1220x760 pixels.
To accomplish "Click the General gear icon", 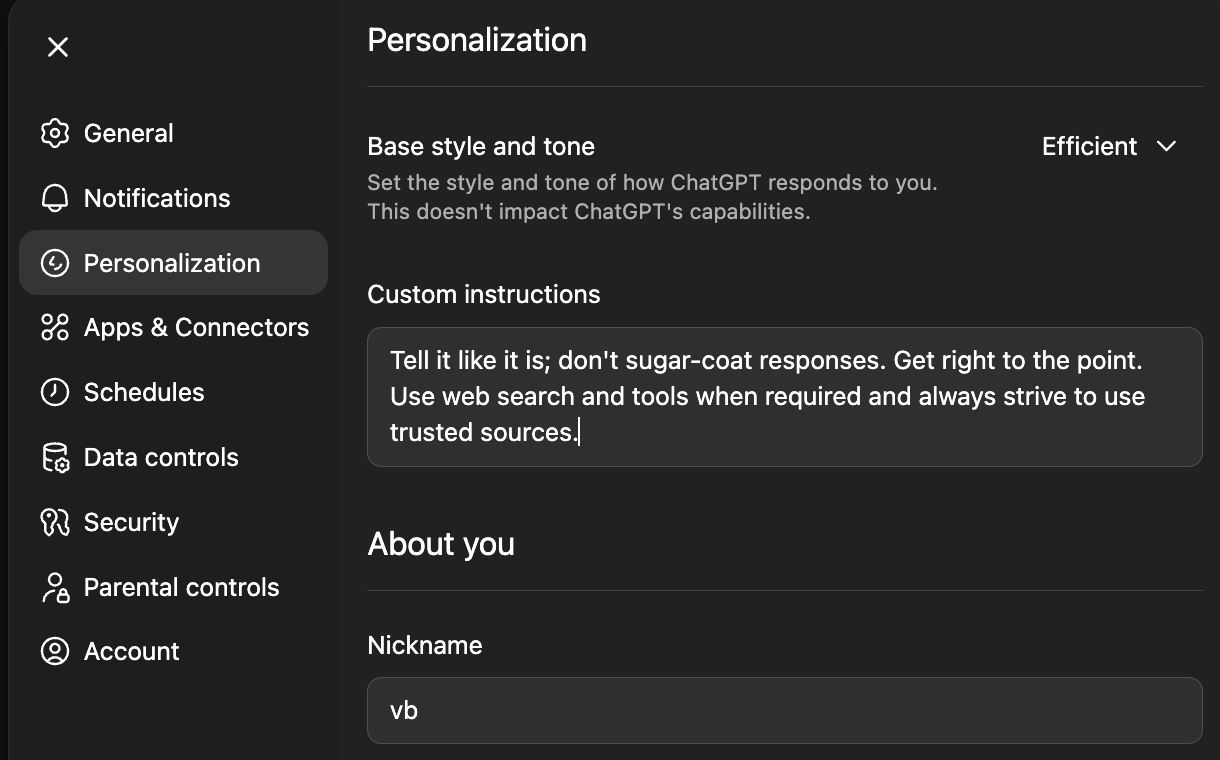I will [x=55, y=133].
